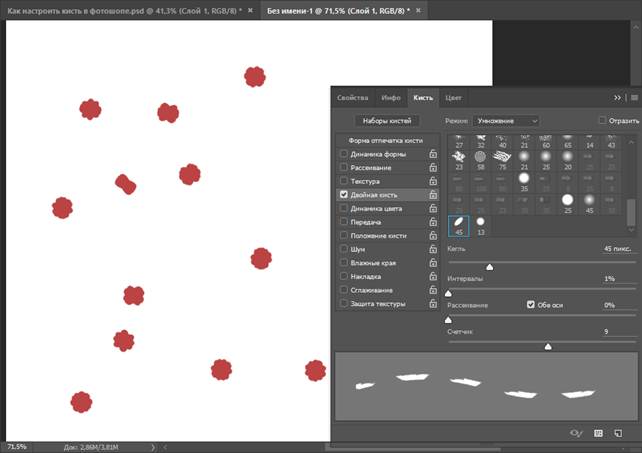Open the Цвет panel tab
Image resolution: width=642 pixels, height=453 pixels.
click(453, 98)
